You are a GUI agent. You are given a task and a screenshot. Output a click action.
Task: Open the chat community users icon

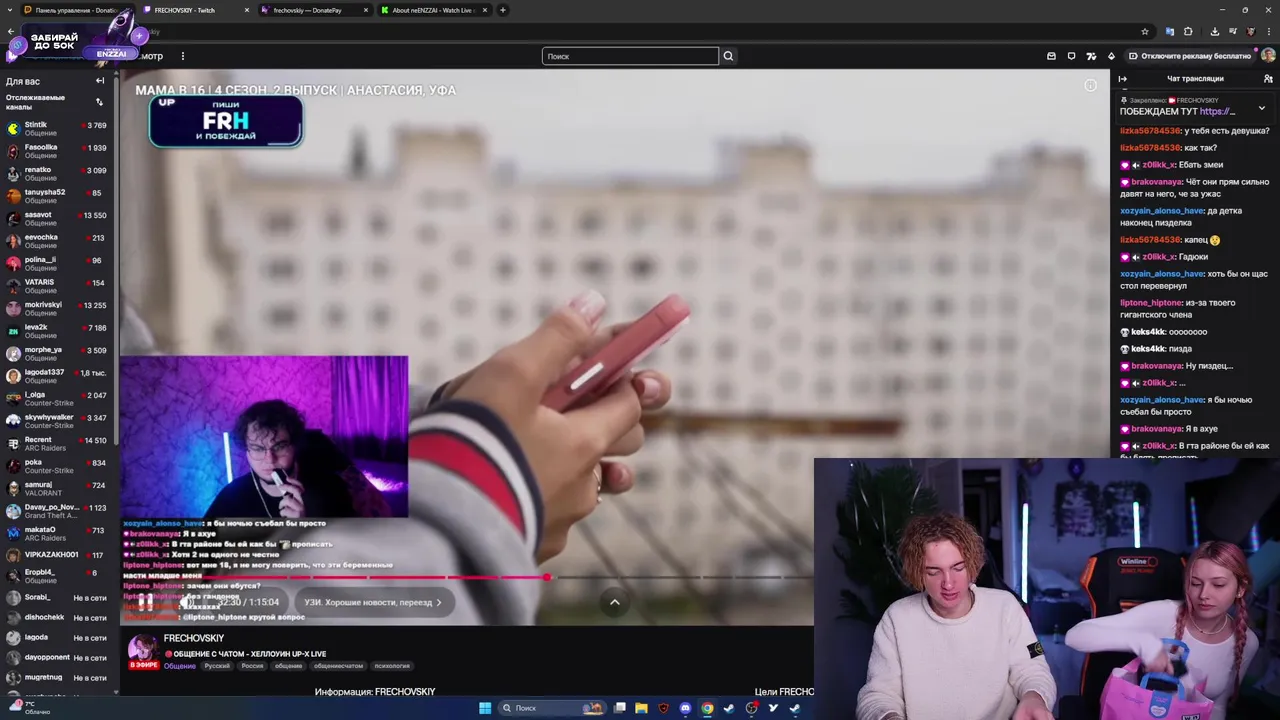click(x=1268, y=78)
